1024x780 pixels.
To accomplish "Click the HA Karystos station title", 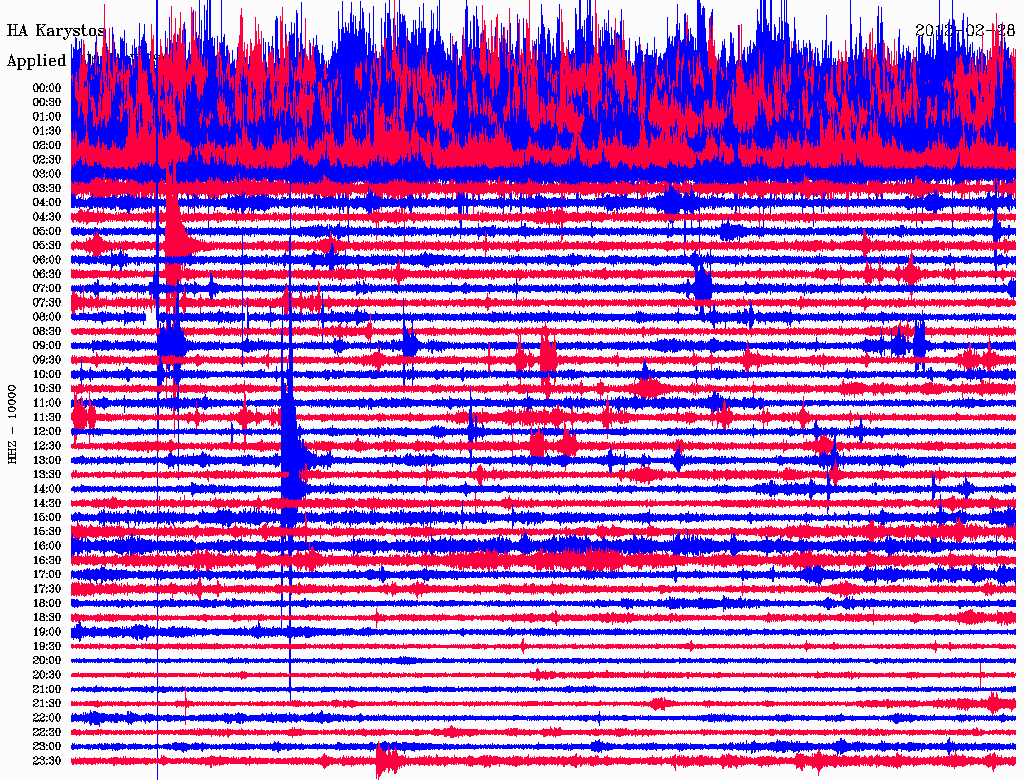I will 56,31.
